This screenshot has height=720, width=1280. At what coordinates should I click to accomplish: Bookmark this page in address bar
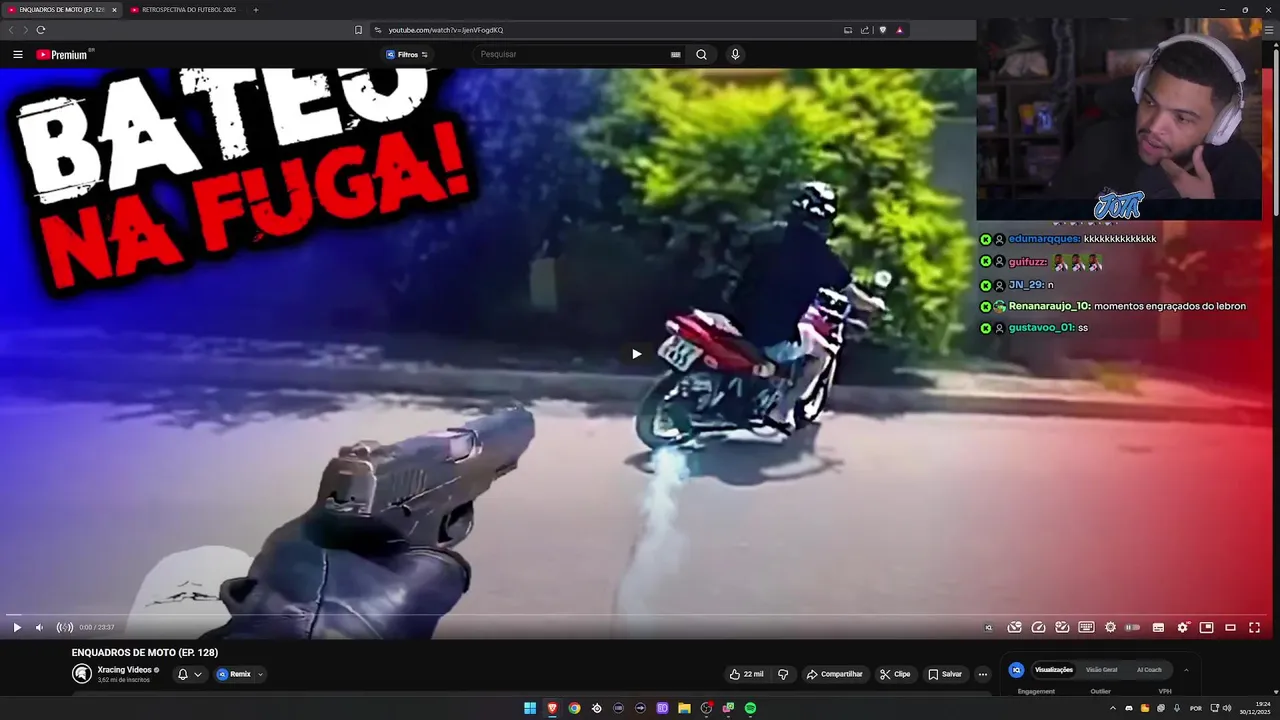359,30
